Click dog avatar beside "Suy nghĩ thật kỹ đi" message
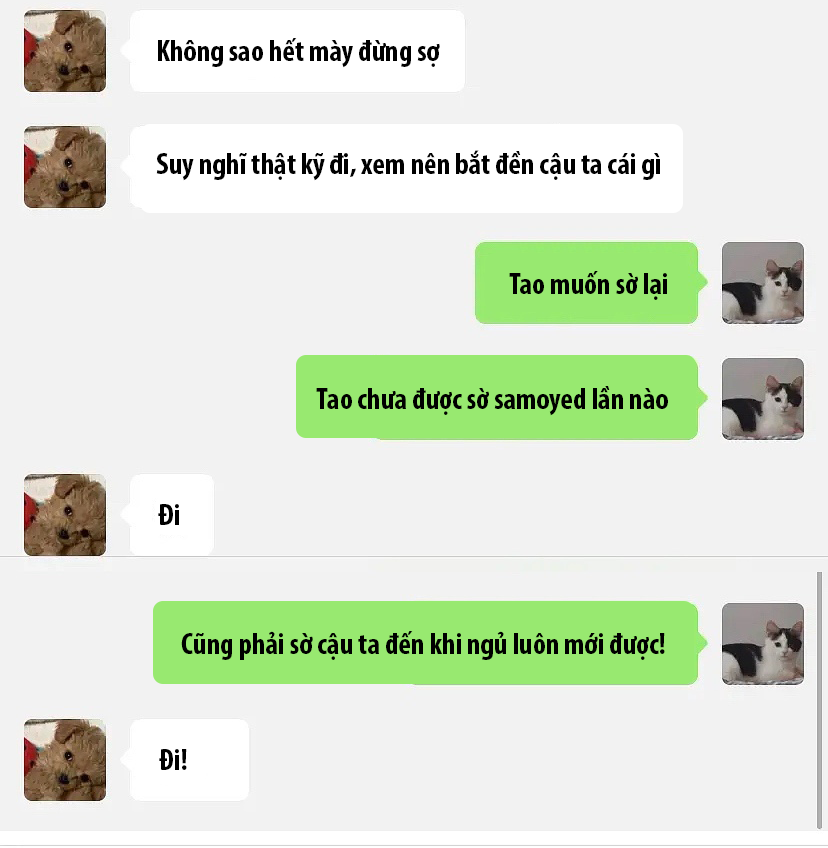 coord(65,167)
